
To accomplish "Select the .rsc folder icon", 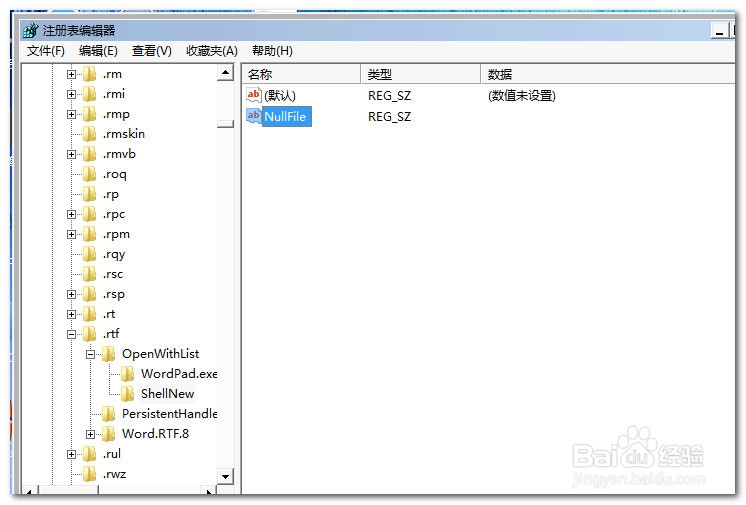I will pos(89,274).
